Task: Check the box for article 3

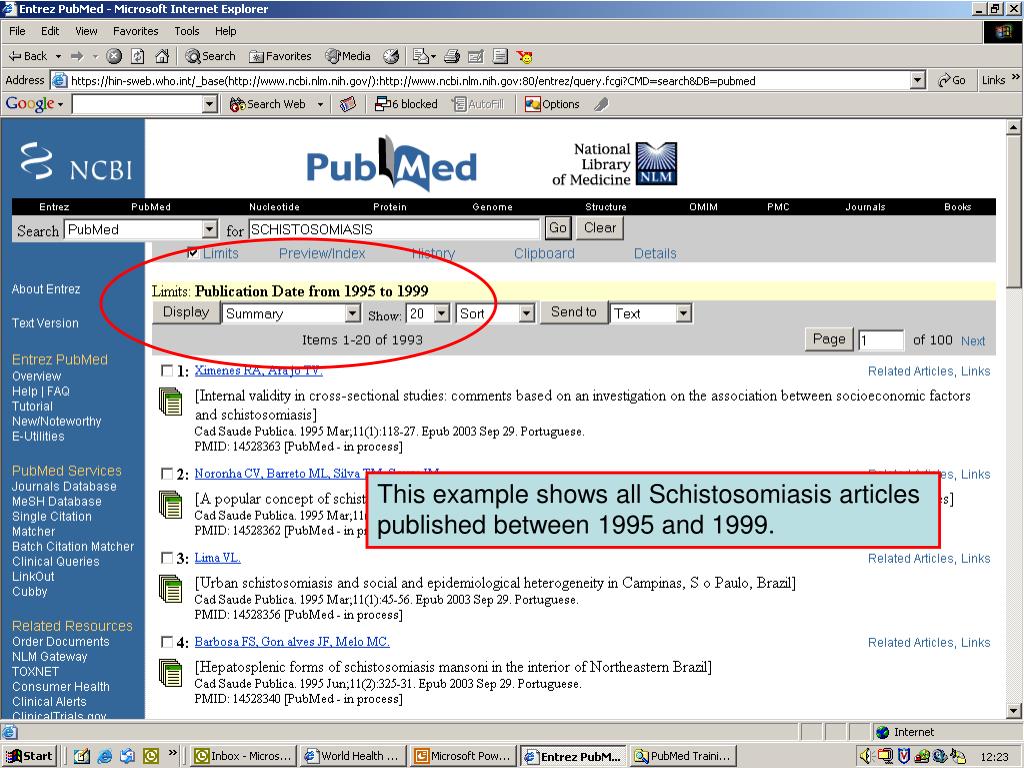Action: tap(167, 558)
